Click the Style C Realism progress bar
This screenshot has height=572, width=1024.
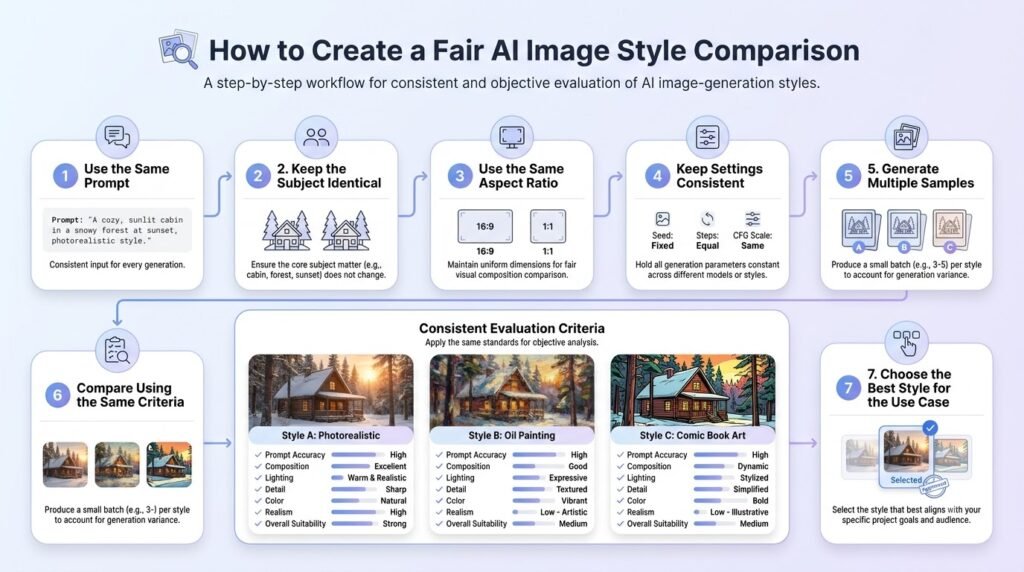click(699, 512)
